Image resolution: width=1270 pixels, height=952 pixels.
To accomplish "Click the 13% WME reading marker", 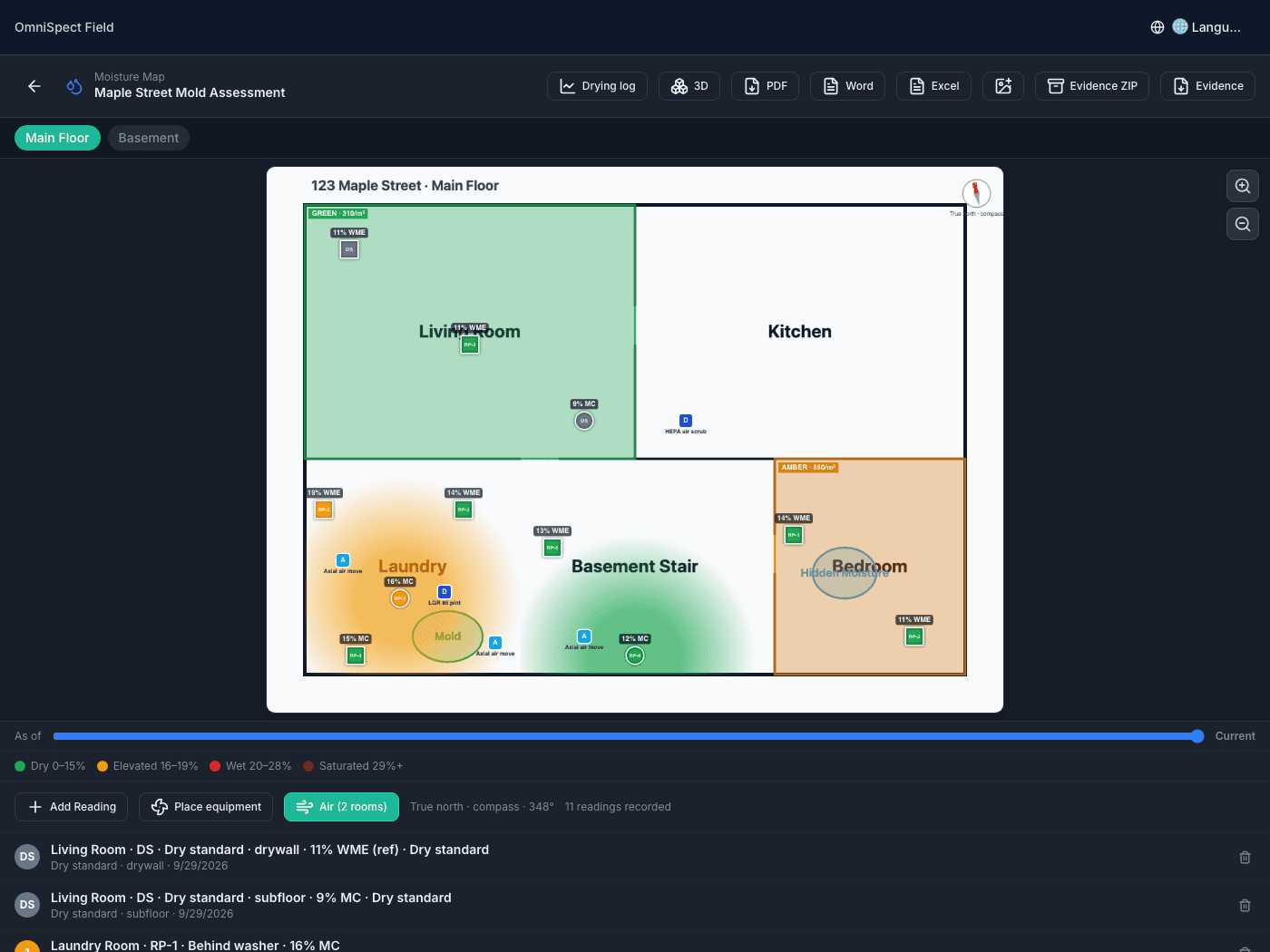I will coord(552,548).
